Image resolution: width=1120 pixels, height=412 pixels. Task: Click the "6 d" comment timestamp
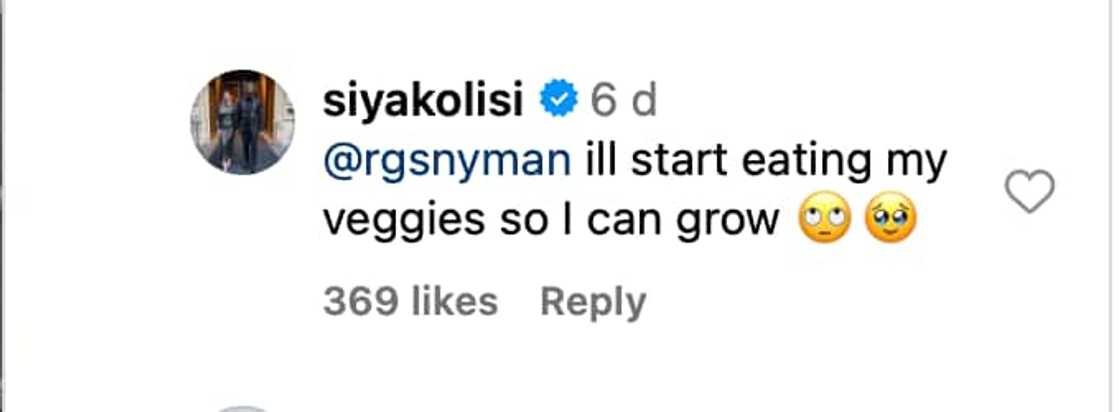point(623,99)
